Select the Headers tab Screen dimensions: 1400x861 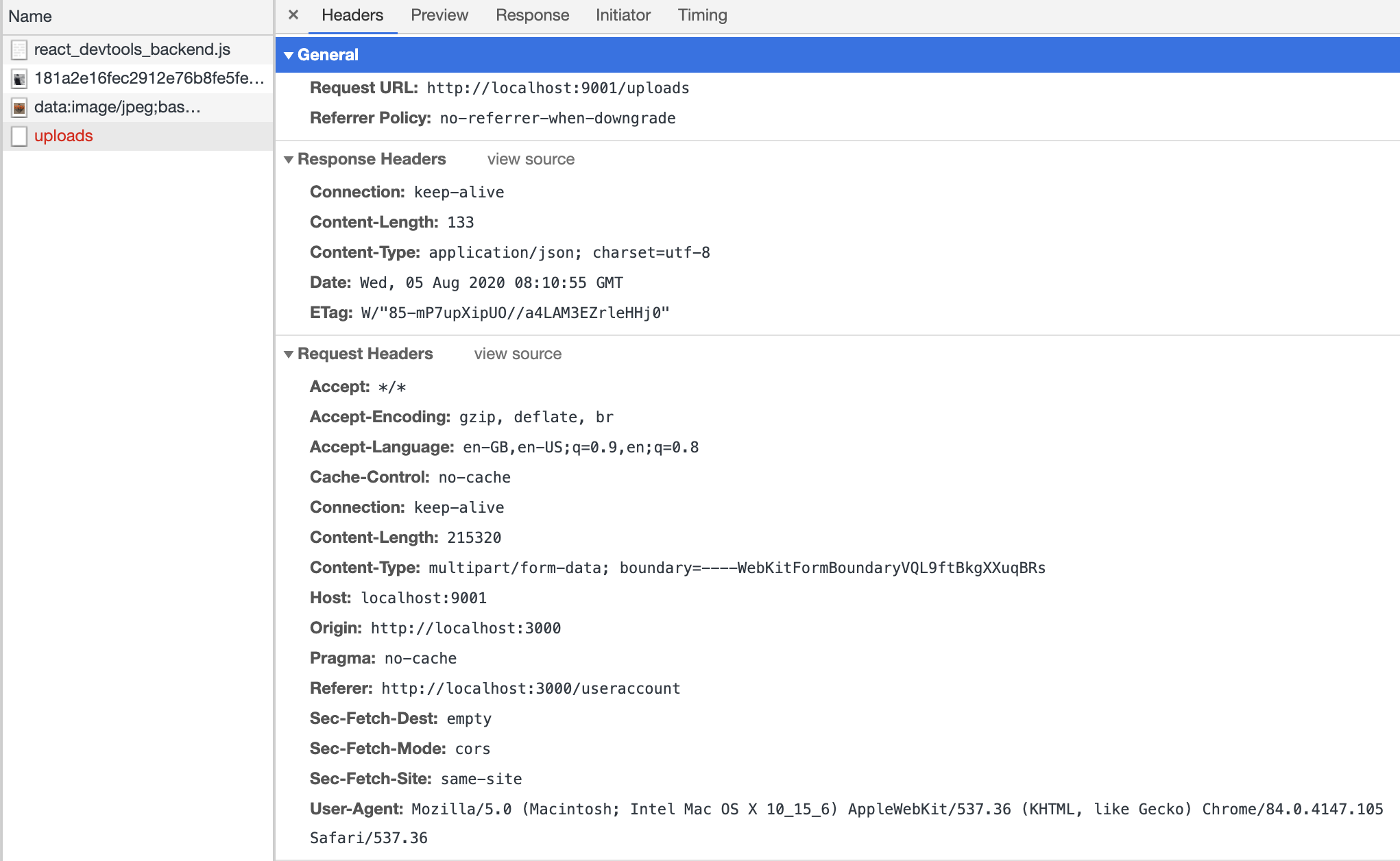click(x=352, y=15)
